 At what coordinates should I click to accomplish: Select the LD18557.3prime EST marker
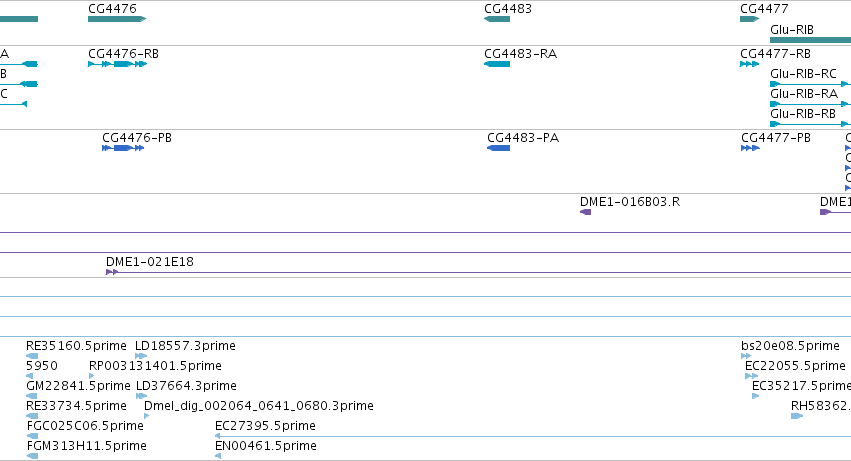tap(141, 356)
